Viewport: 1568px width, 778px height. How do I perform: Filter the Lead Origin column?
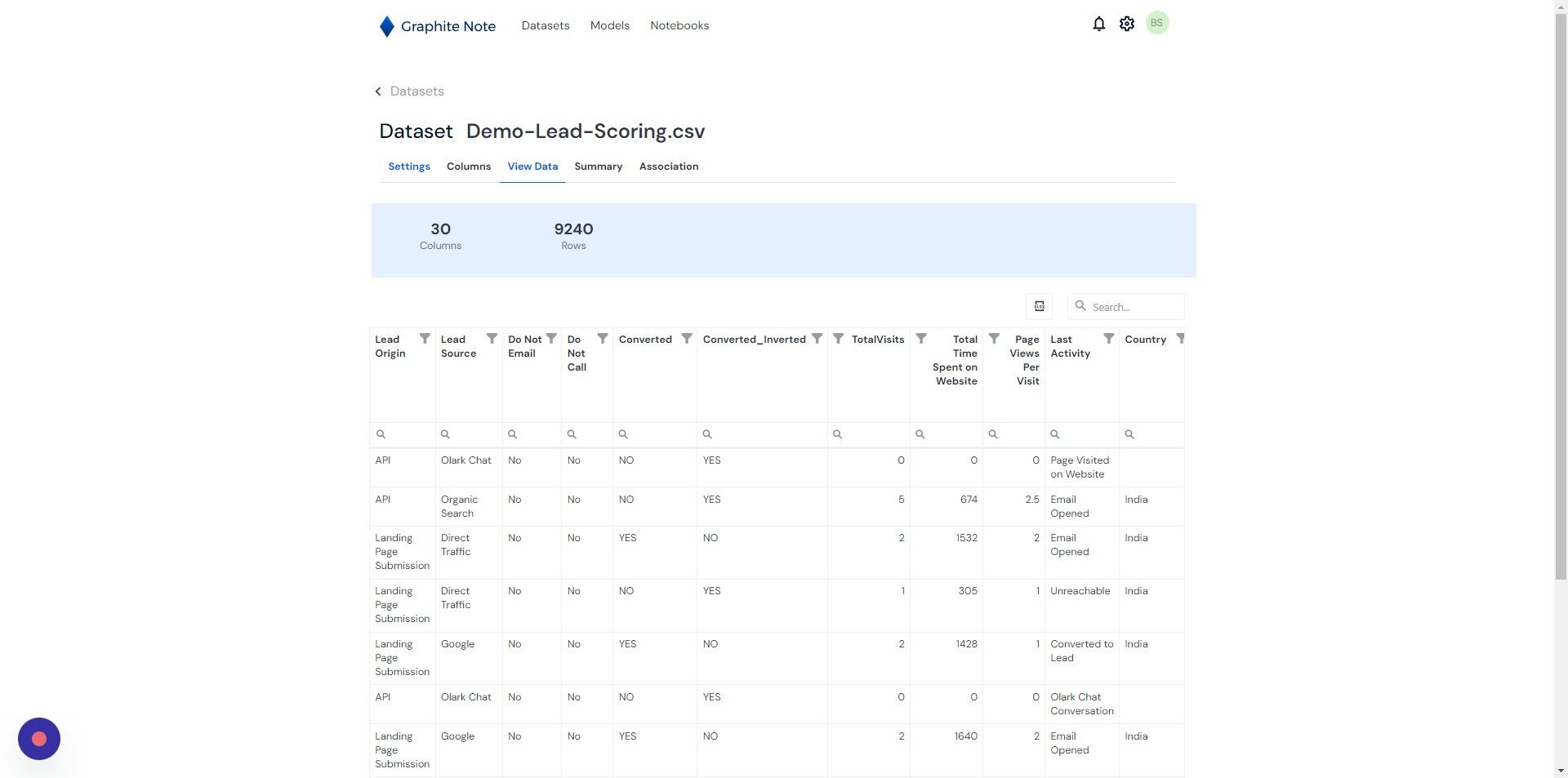click(x=425, y=338)
